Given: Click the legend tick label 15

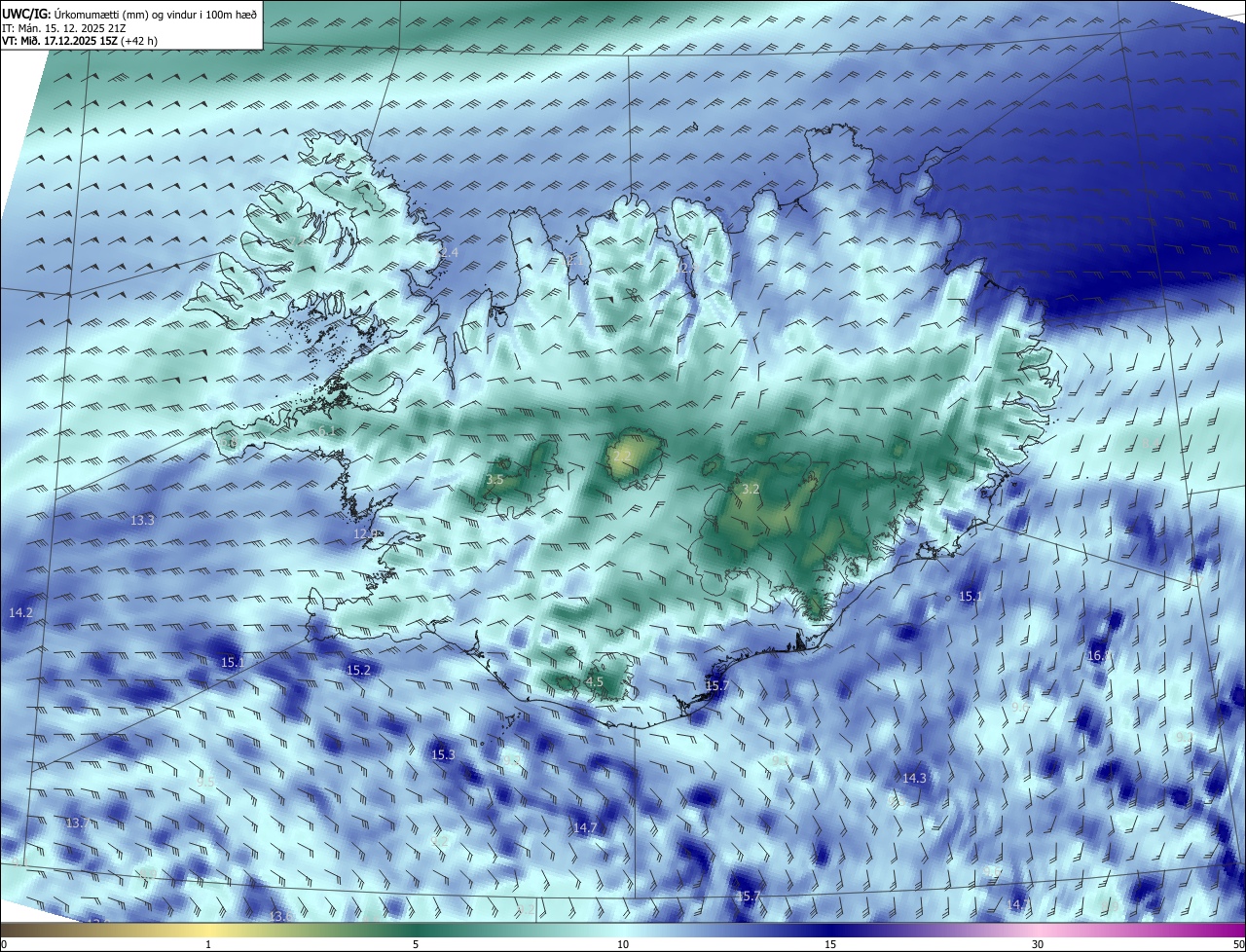Looking at the screenshot, I should click(x=830, y=945).
